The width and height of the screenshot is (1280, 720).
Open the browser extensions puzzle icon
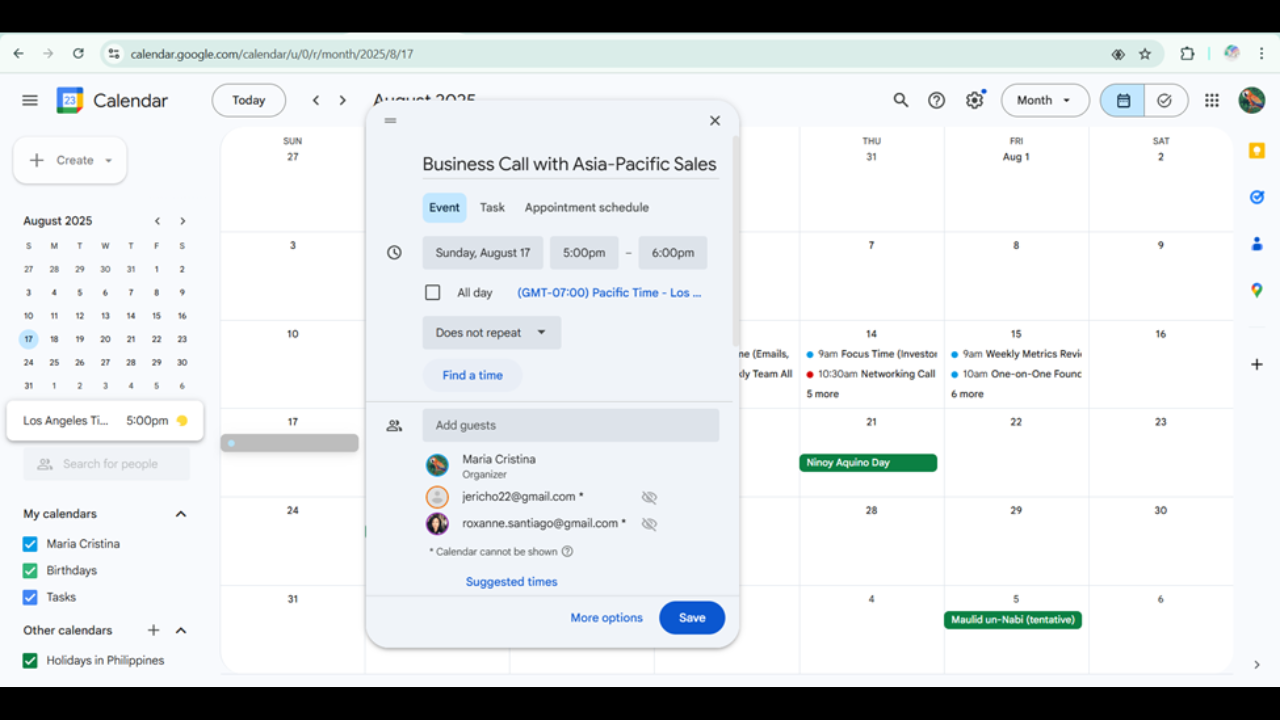point(1187,54)
